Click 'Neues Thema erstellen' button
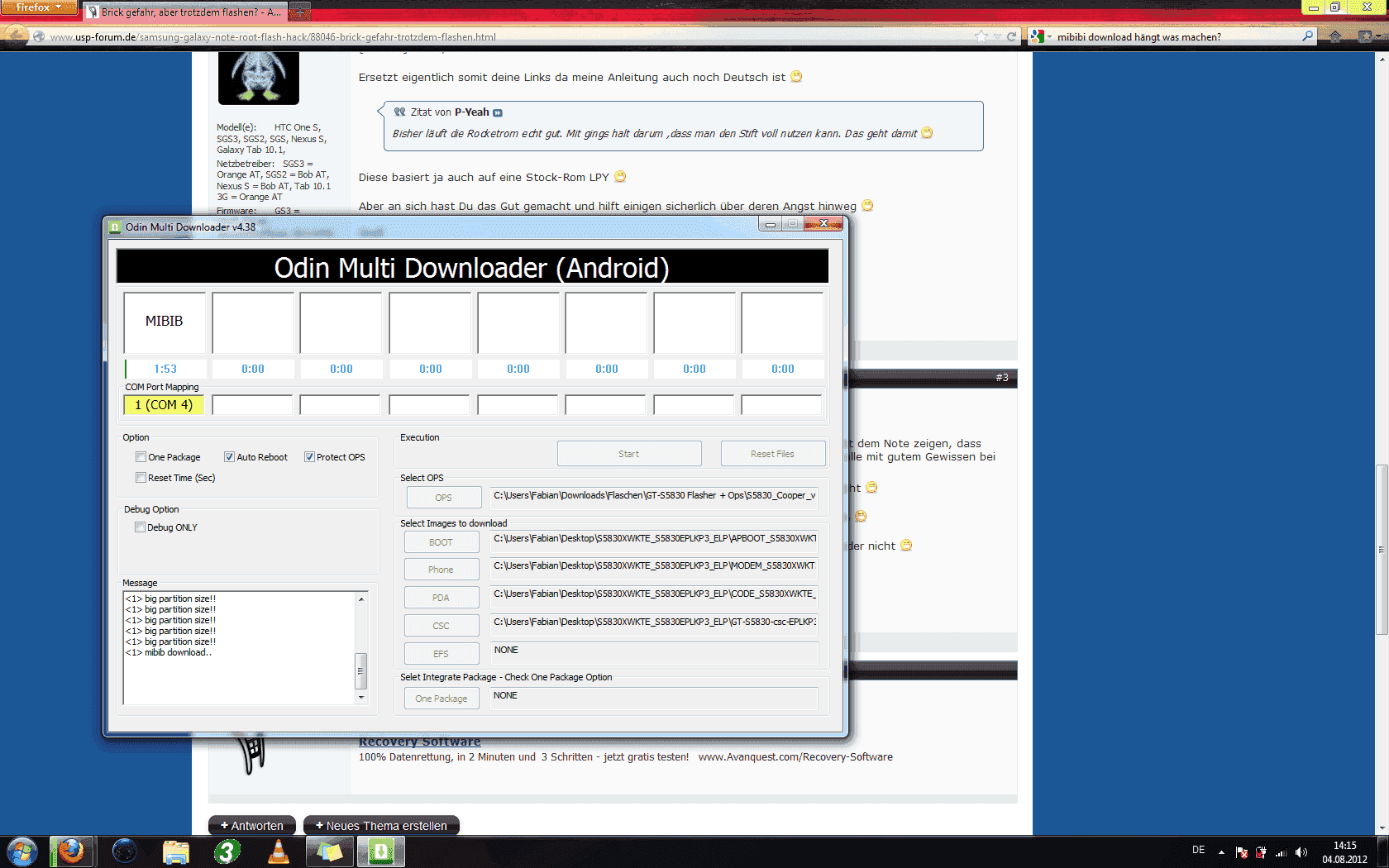This screenshot has width=1389, height=868. coord(381,826)
